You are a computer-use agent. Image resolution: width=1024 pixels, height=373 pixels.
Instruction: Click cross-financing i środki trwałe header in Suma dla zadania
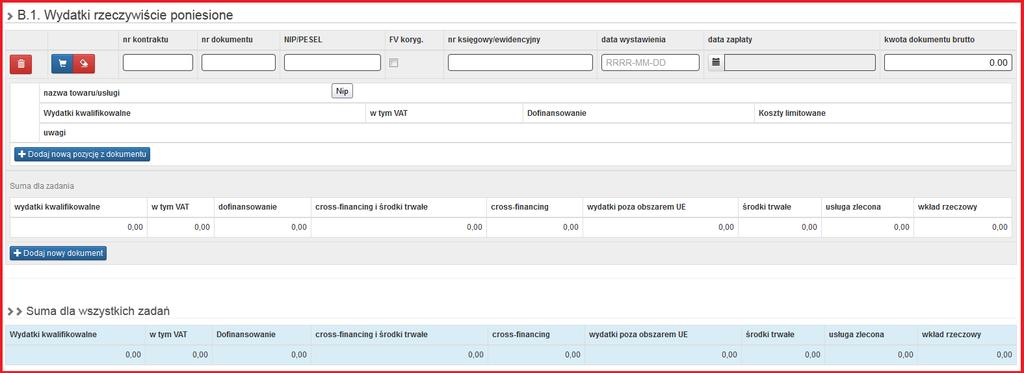point(371,207)
